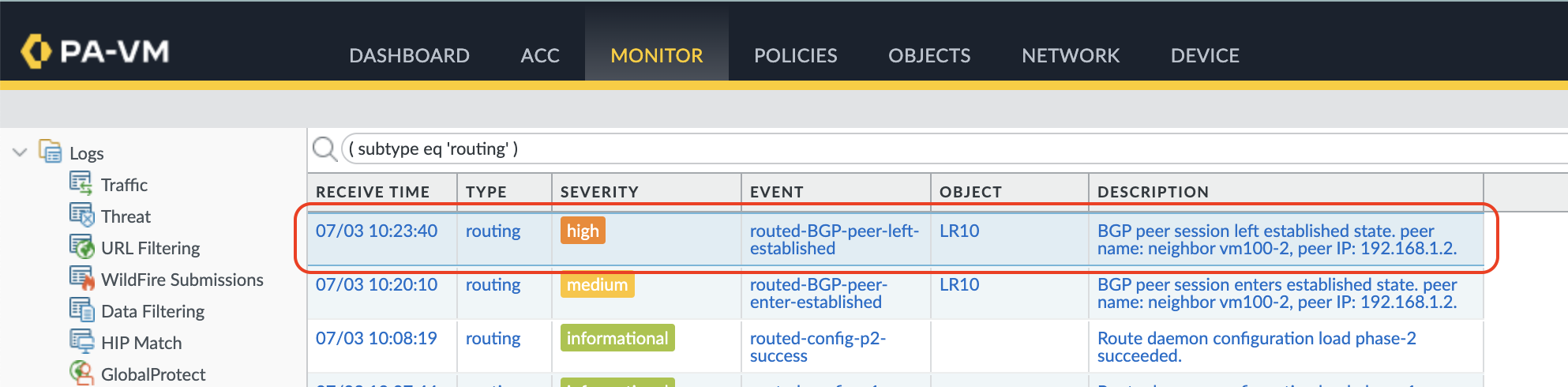Sort by the SEVERITY column header

[x=599, y=192]
